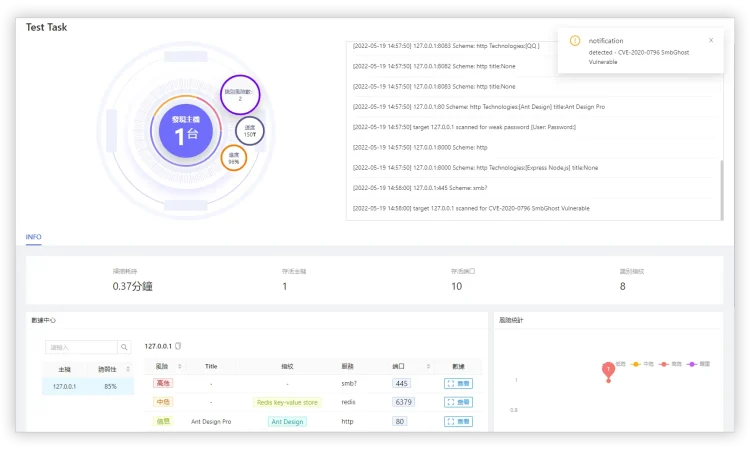Screen dimensions: 750x450
Task: Click the Title column header
Action: pyautogui.click(x=211, y=366)
